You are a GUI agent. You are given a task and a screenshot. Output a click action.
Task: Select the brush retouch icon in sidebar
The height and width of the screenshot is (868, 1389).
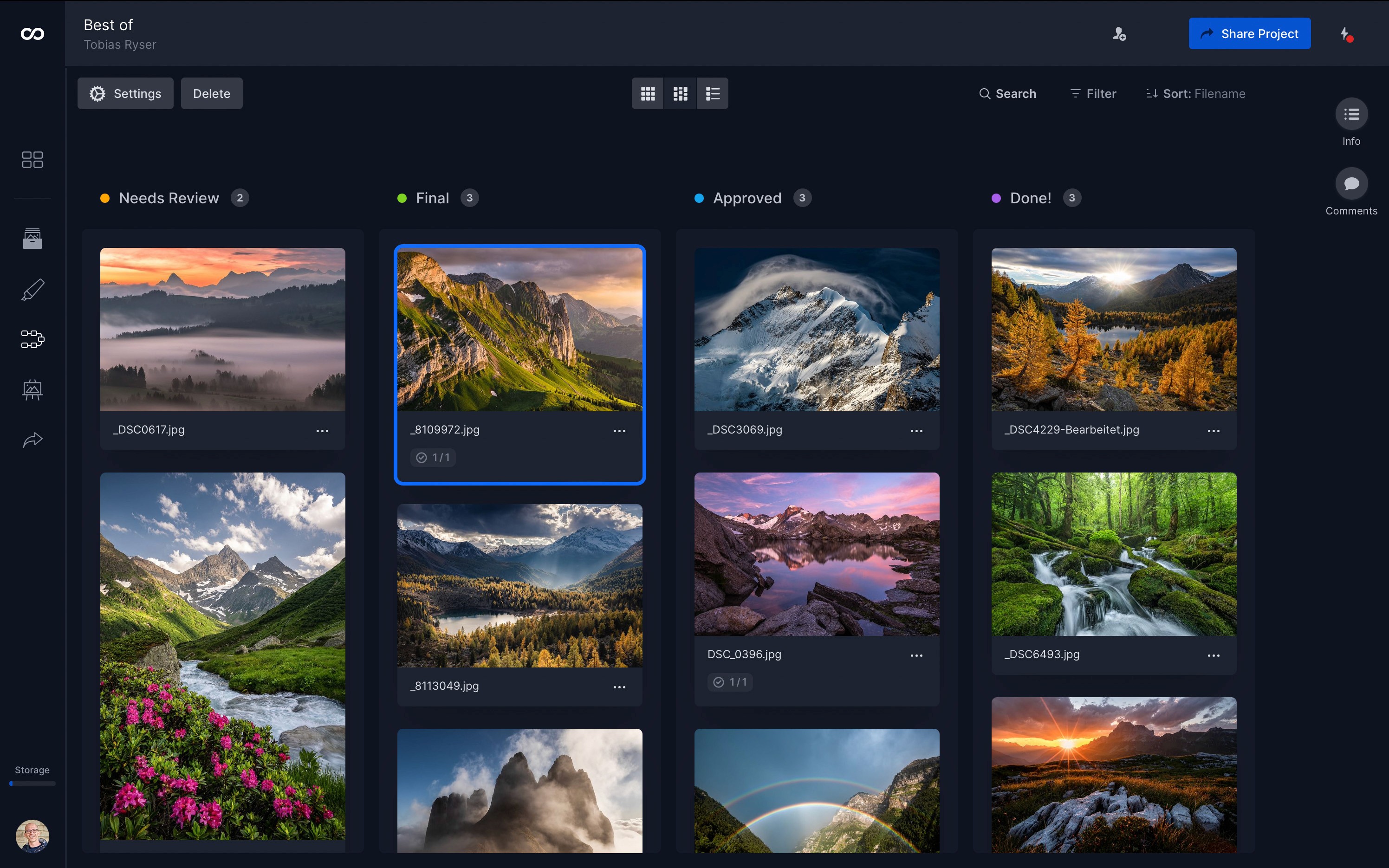click(x=32, y=289)
